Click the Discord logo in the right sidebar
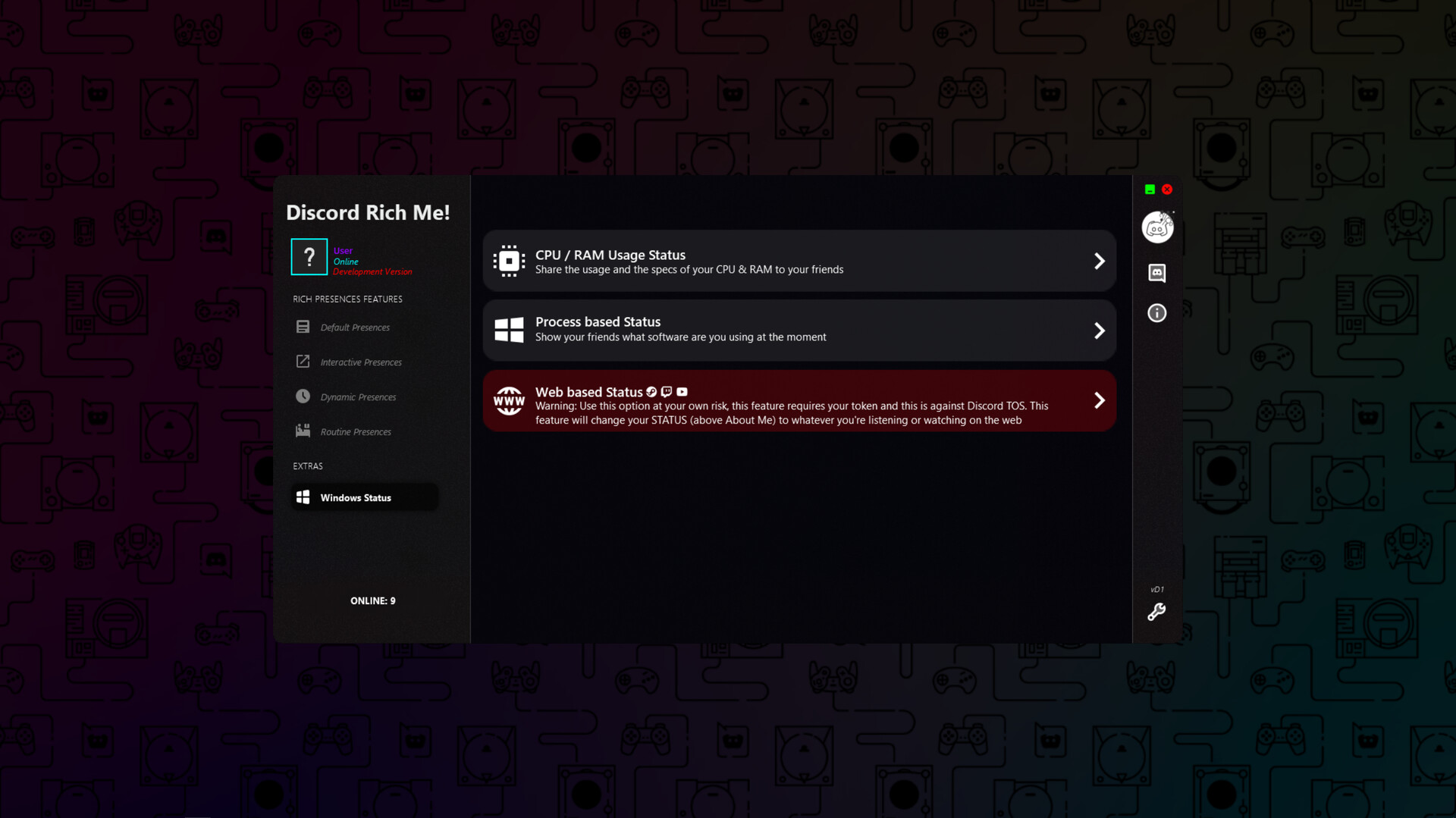This screenshot has width=1456, height=818. coord(1157,227)
